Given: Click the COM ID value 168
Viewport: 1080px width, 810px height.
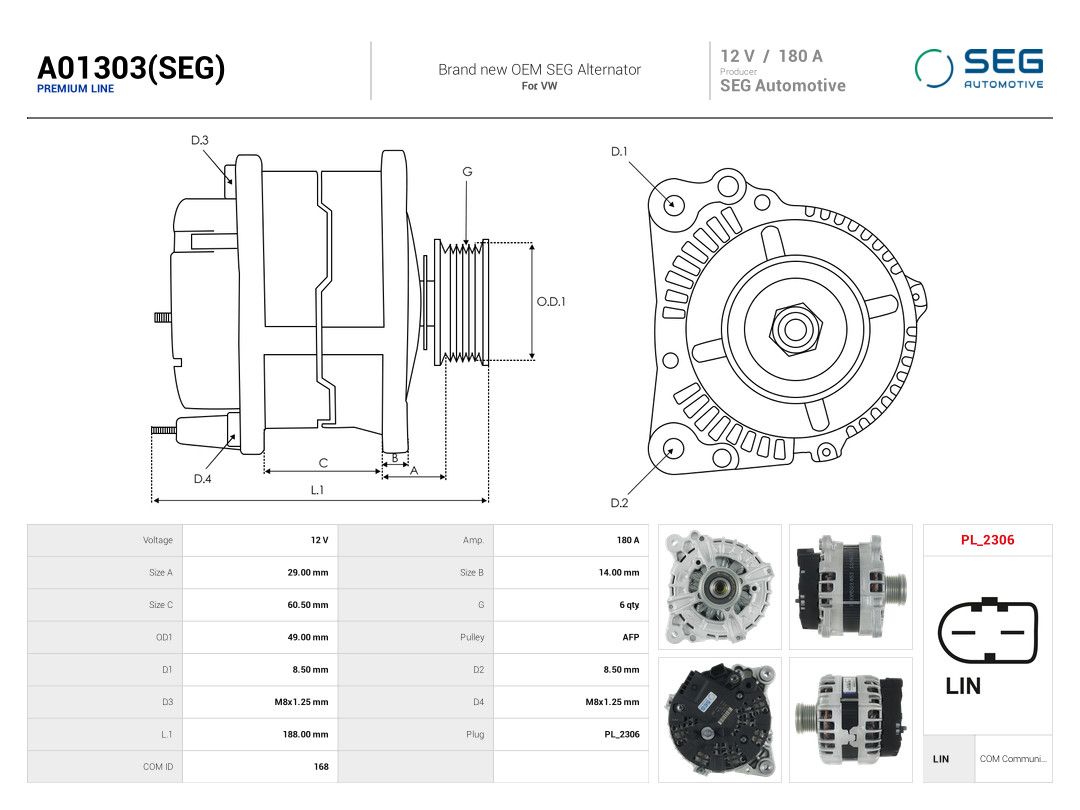Looking at the screenshot, I should pyautogui.click(x=321, y=767).
